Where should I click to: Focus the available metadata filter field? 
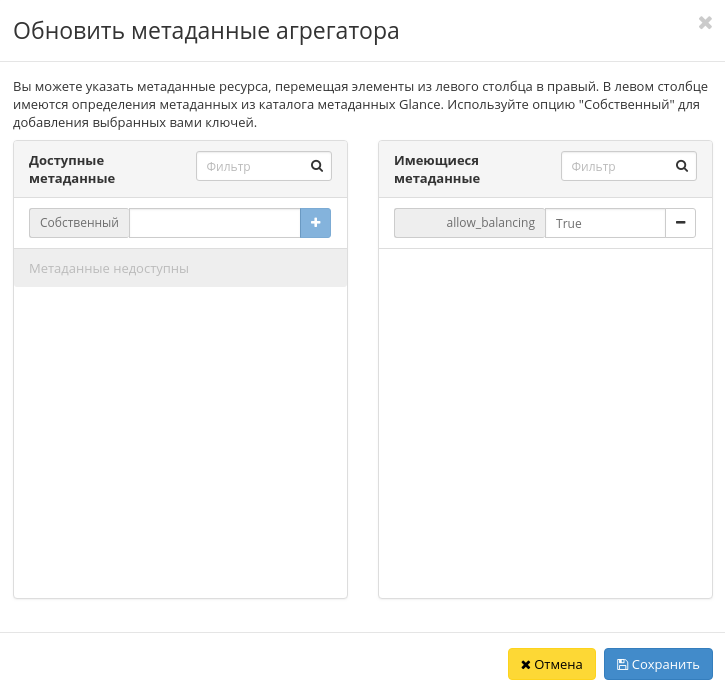pyautogui.click(x=250, y=167)
